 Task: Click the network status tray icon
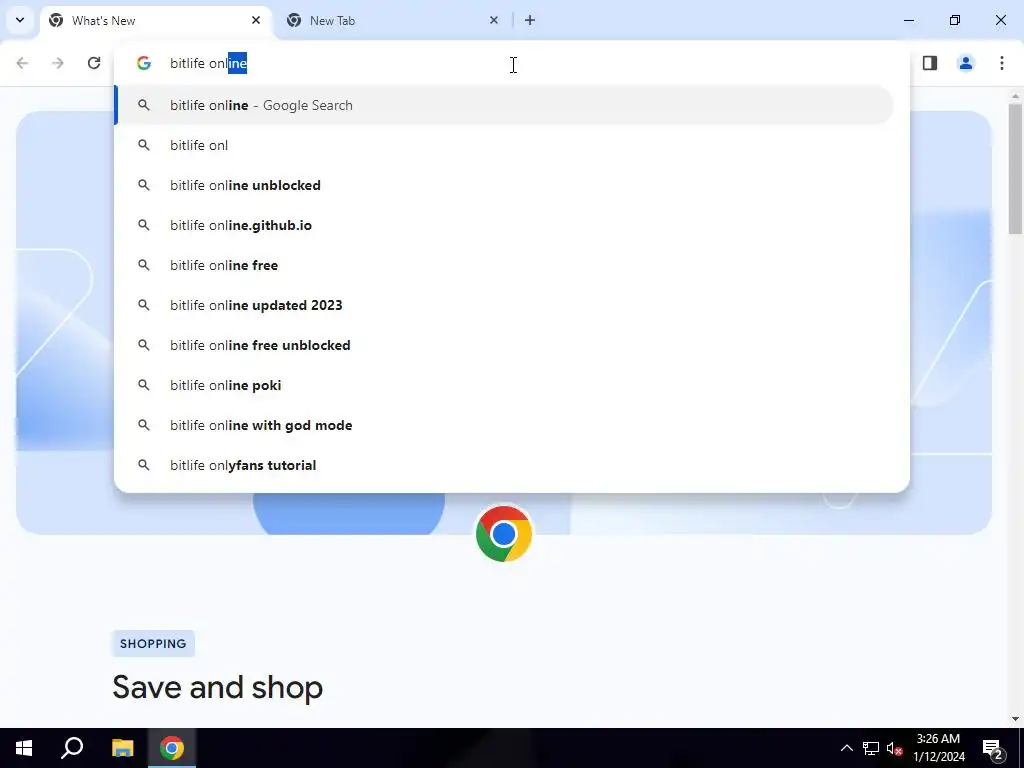tap(871, 748)
